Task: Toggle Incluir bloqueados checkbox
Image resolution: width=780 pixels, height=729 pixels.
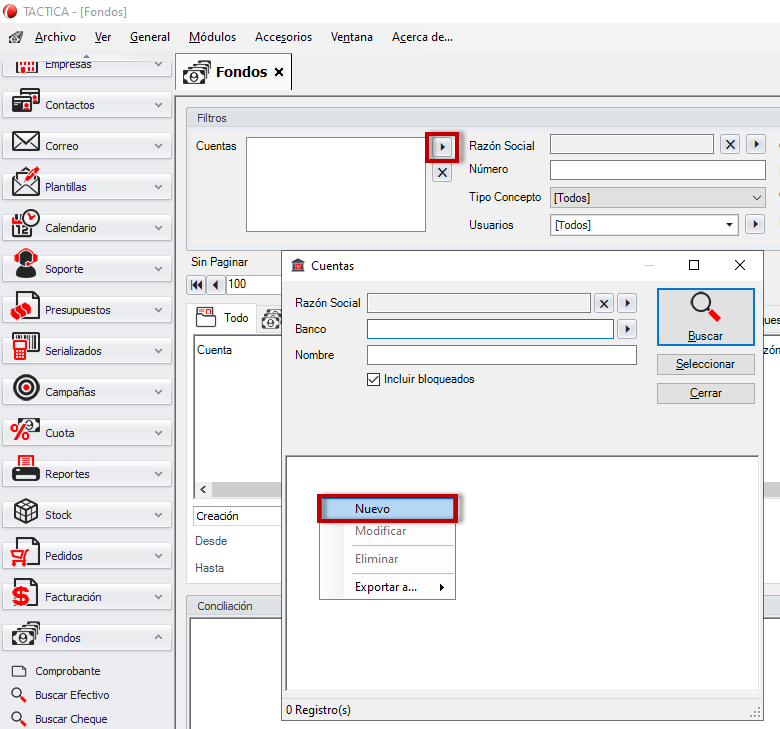Action: [373, 380]
